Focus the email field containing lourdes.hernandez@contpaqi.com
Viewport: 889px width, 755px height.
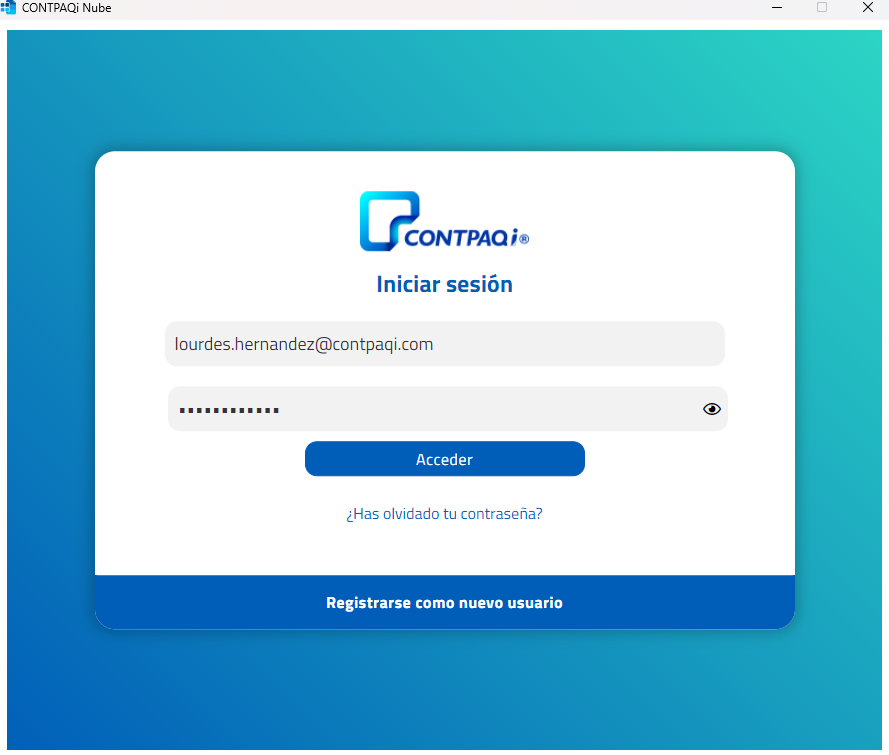pyautogui.click(x=444, y=343)
